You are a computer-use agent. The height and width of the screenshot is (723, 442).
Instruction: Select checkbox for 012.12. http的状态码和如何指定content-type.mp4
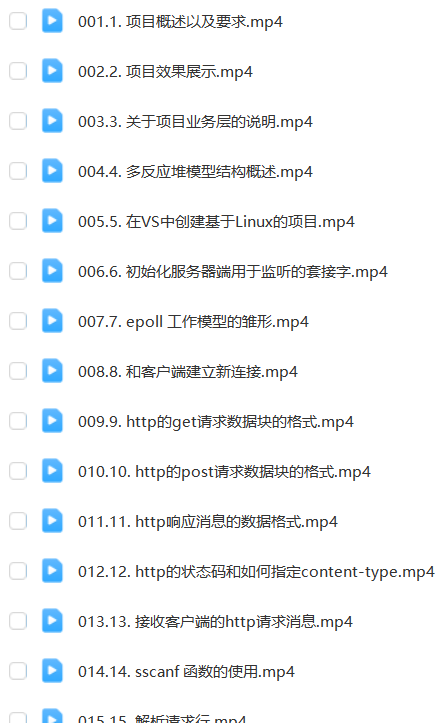tap(18, 571)
